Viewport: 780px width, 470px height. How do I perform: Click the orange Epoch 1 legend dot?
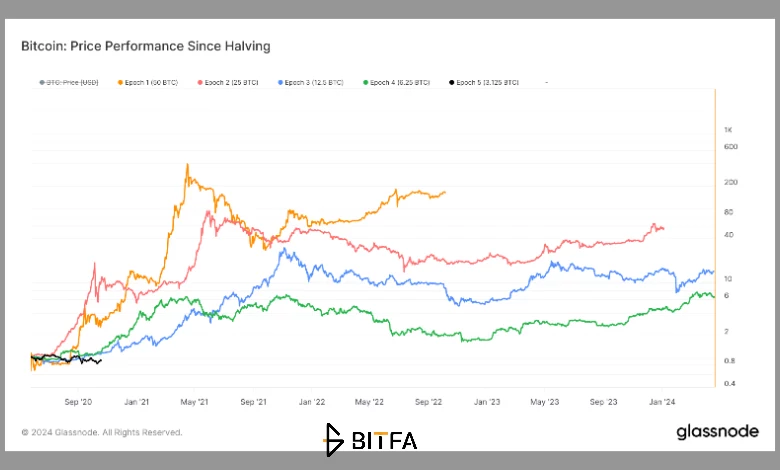coord(120,83)
